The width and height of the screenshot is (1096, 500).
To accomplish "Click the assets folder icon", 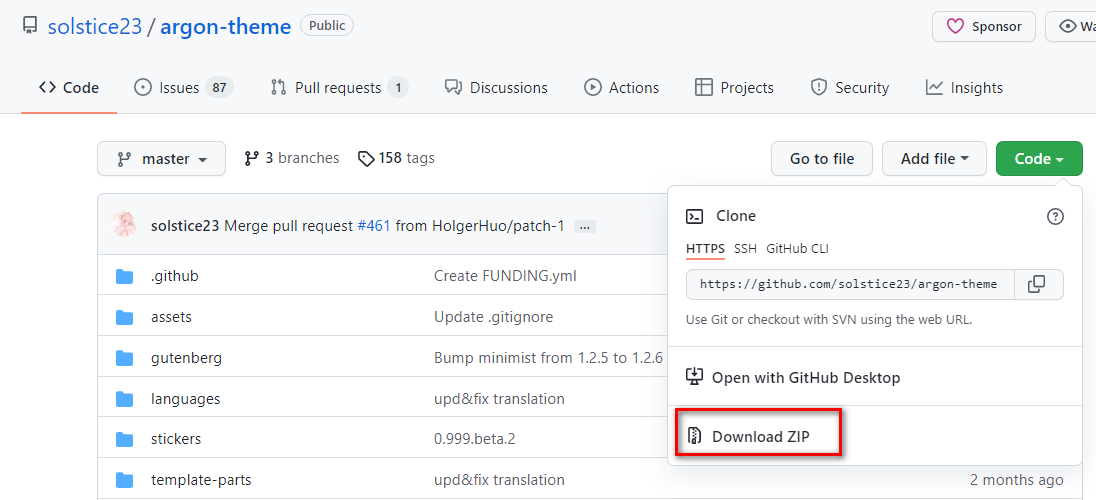I will pyautogui.click(x=124, y=317).
